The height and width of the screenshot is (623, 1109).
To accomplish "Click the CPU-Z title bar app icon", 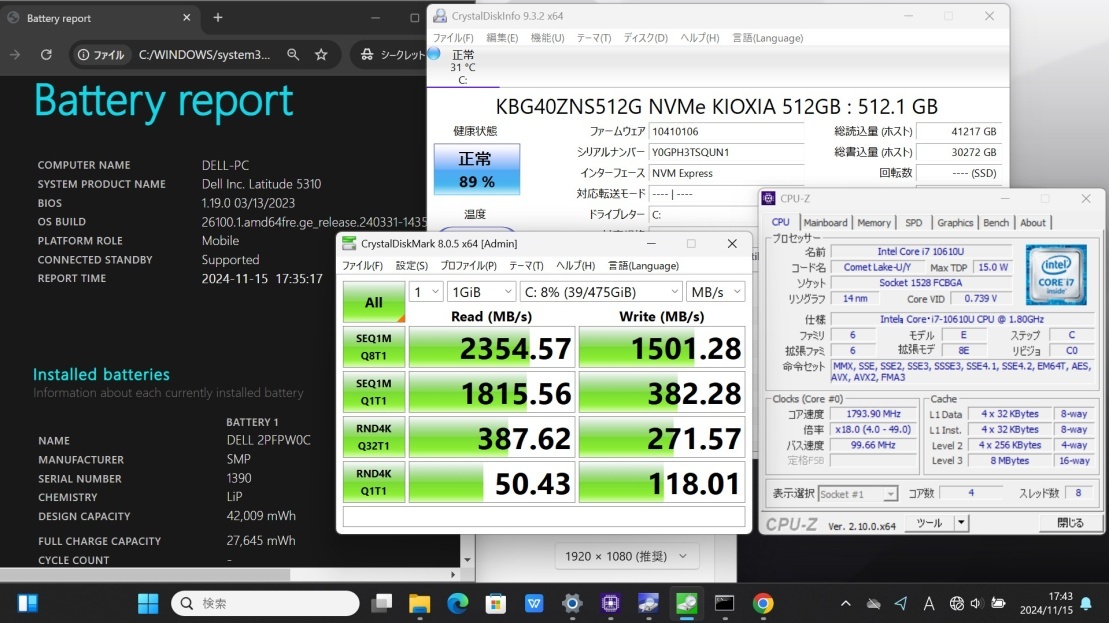I will (x=768, y=199).
